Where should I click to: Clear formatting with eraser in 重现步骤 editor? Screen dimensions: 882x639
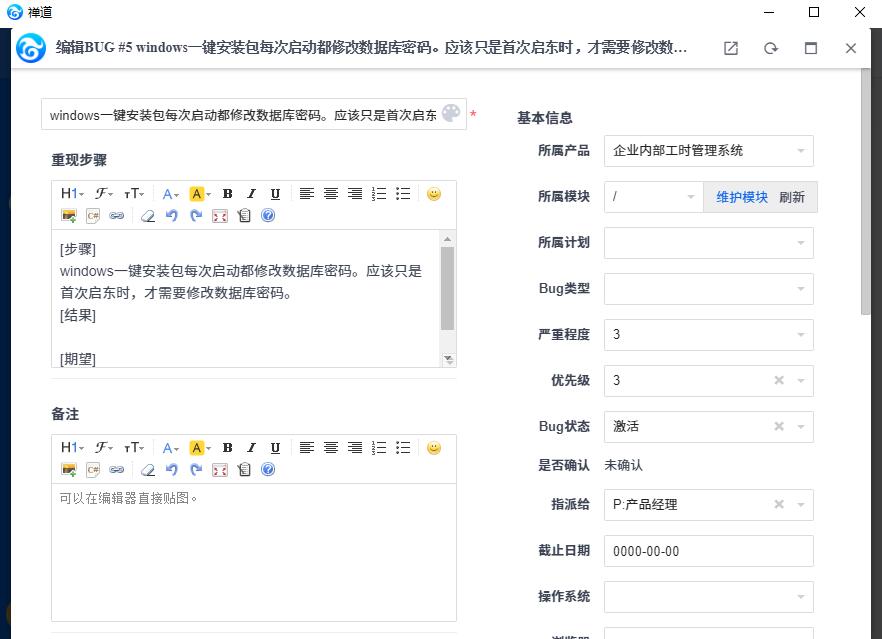(x=148, y=216)
